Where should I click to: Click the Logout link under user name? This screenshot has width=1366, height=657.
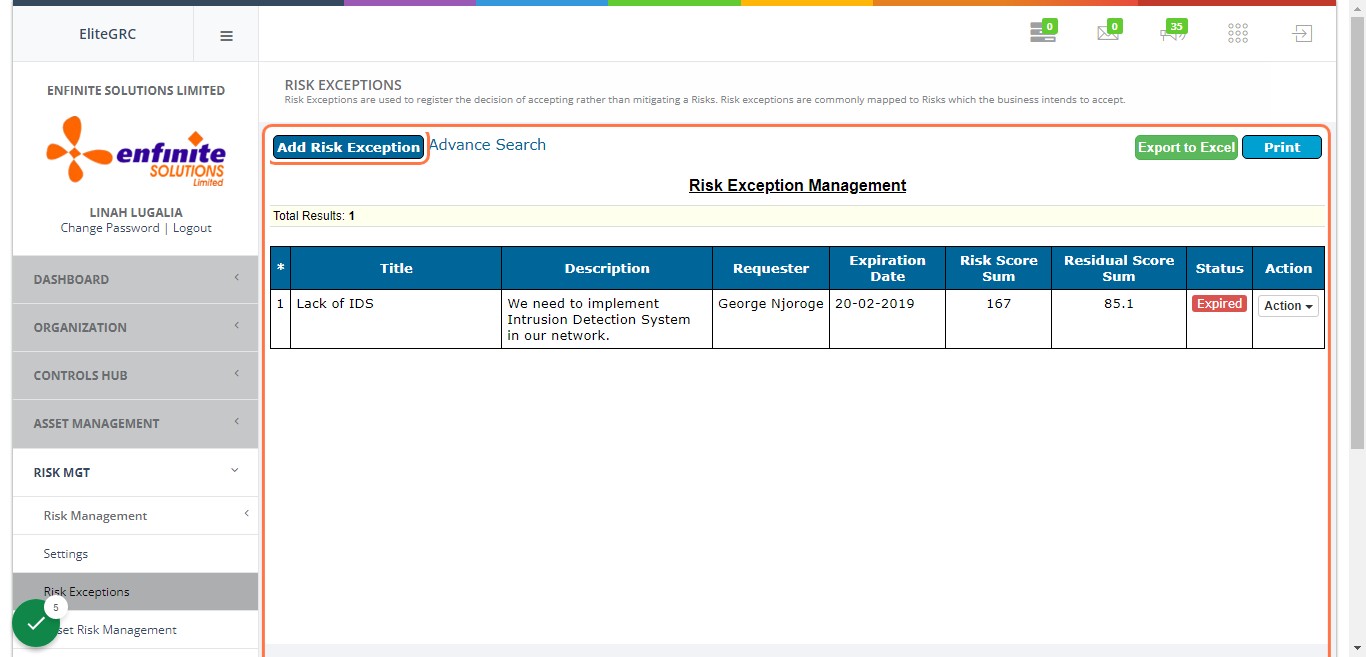tap(192, 228)
